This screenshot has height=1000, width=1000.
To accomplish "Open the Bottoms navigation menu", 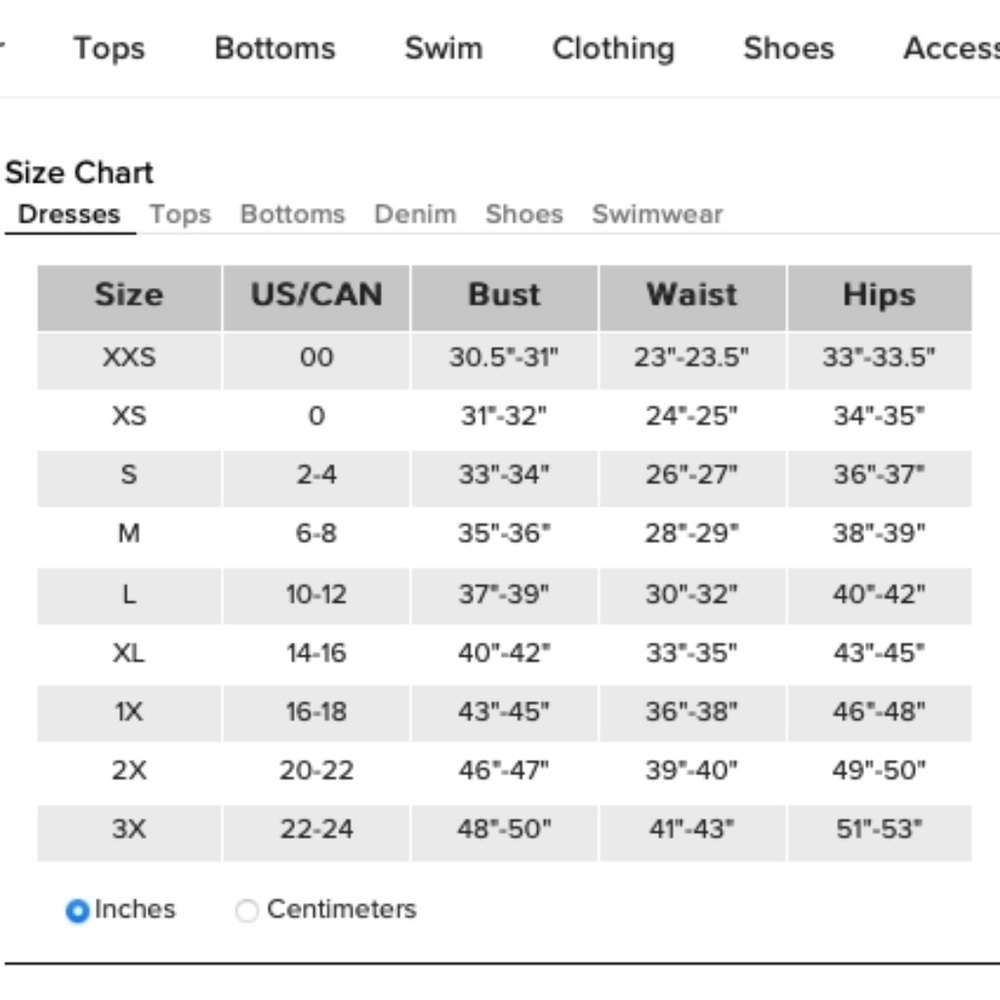I will (275, 48).
